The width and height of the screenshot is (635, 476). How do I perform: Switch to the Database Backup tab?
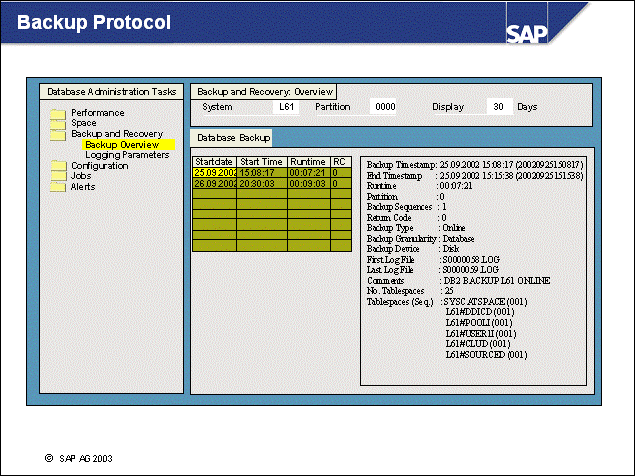[231, 137]
